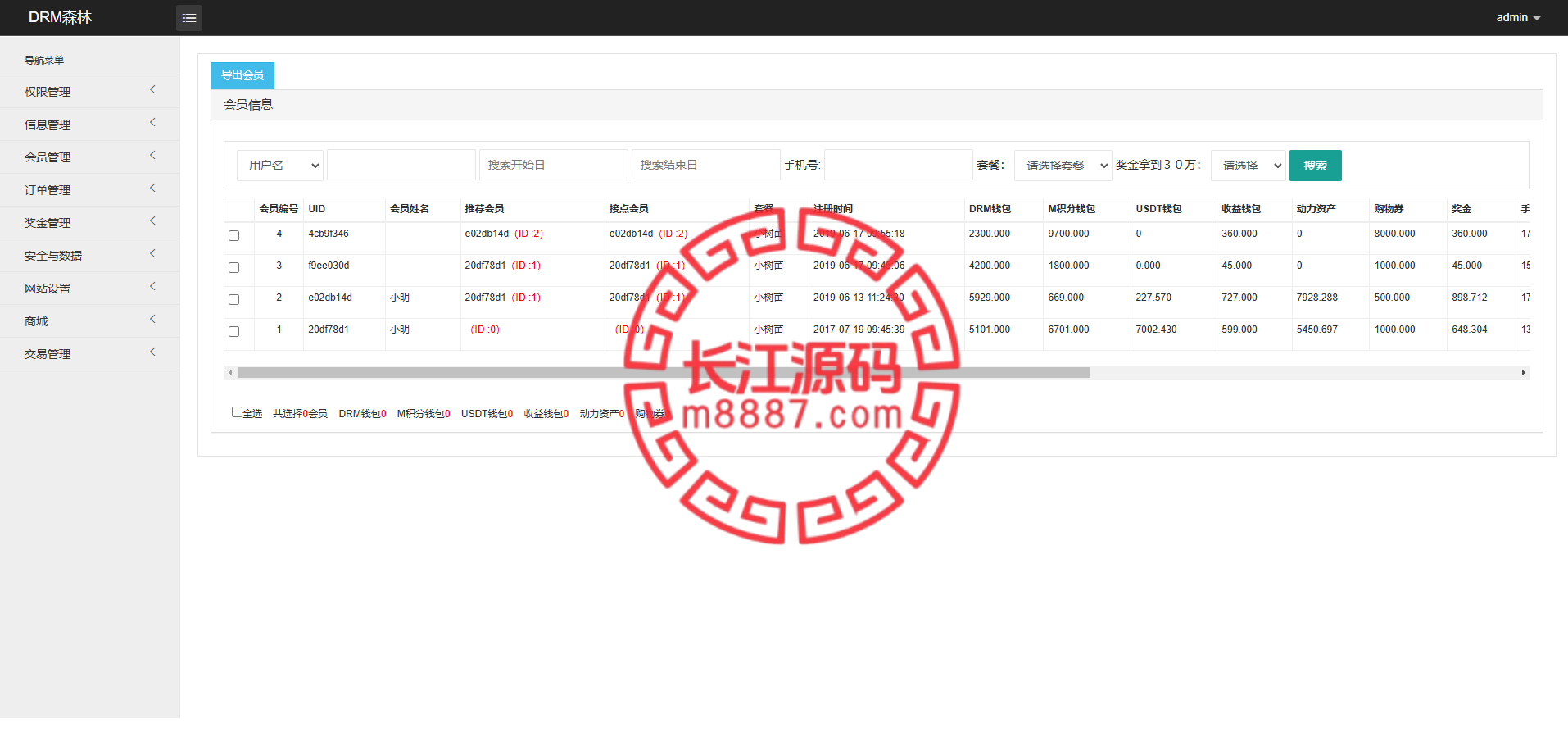This screenshot has height=750, width=1568.
Task: Click the 收益钱包 column header
Action: pyautogui.click(x=1241, y=209)
